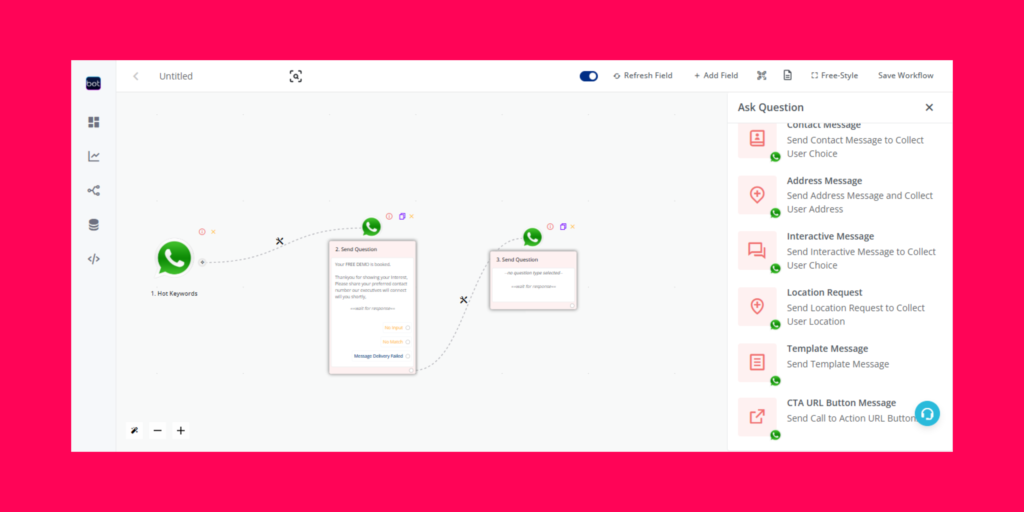The height and width of the screenshot is (512, 1024).
Task: Zoom out canvas with minus button
Action: pyautogui.click(x=157, y=430)
